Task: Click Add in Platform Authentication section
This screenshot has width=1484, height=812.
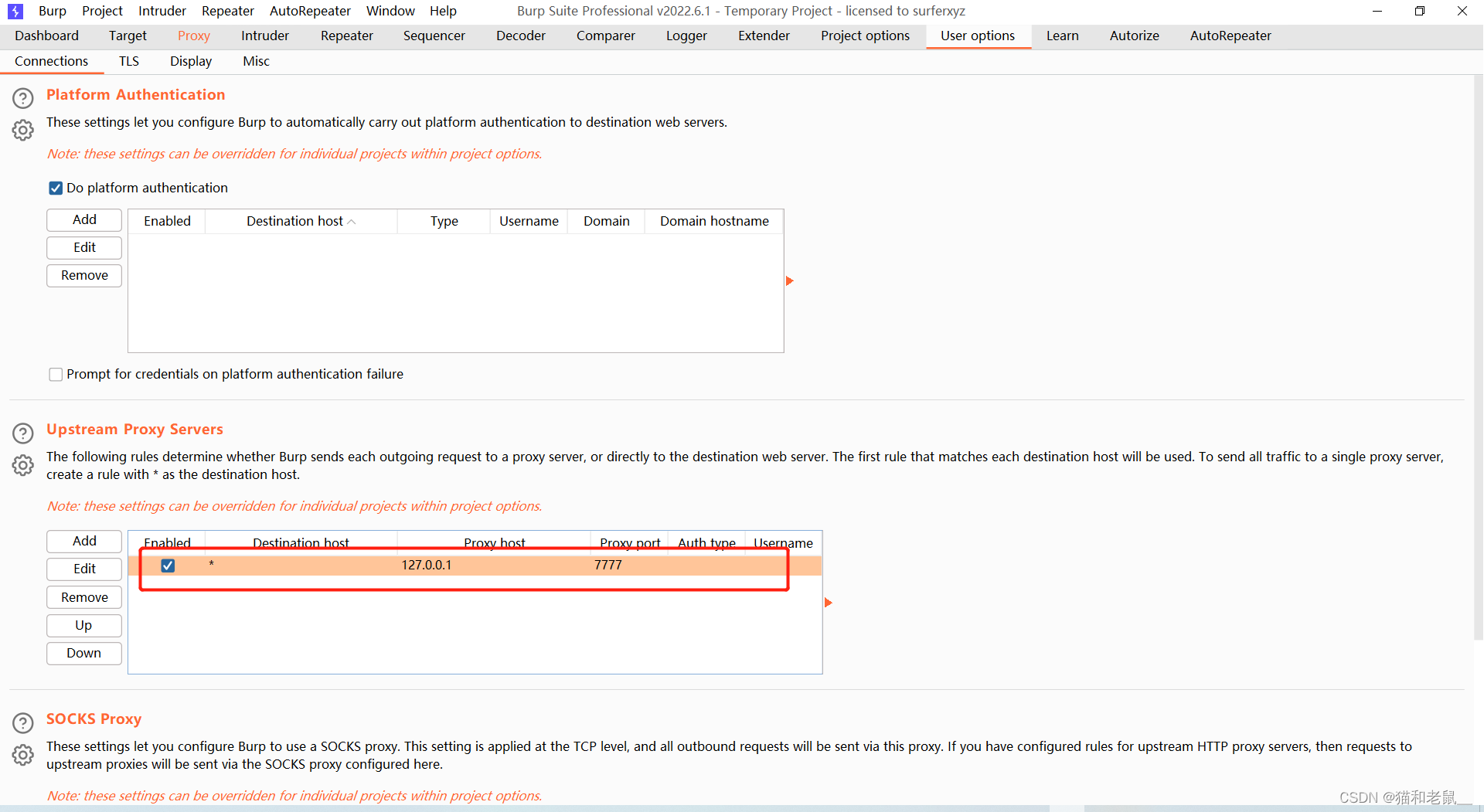Action: [x=84, y=219]
